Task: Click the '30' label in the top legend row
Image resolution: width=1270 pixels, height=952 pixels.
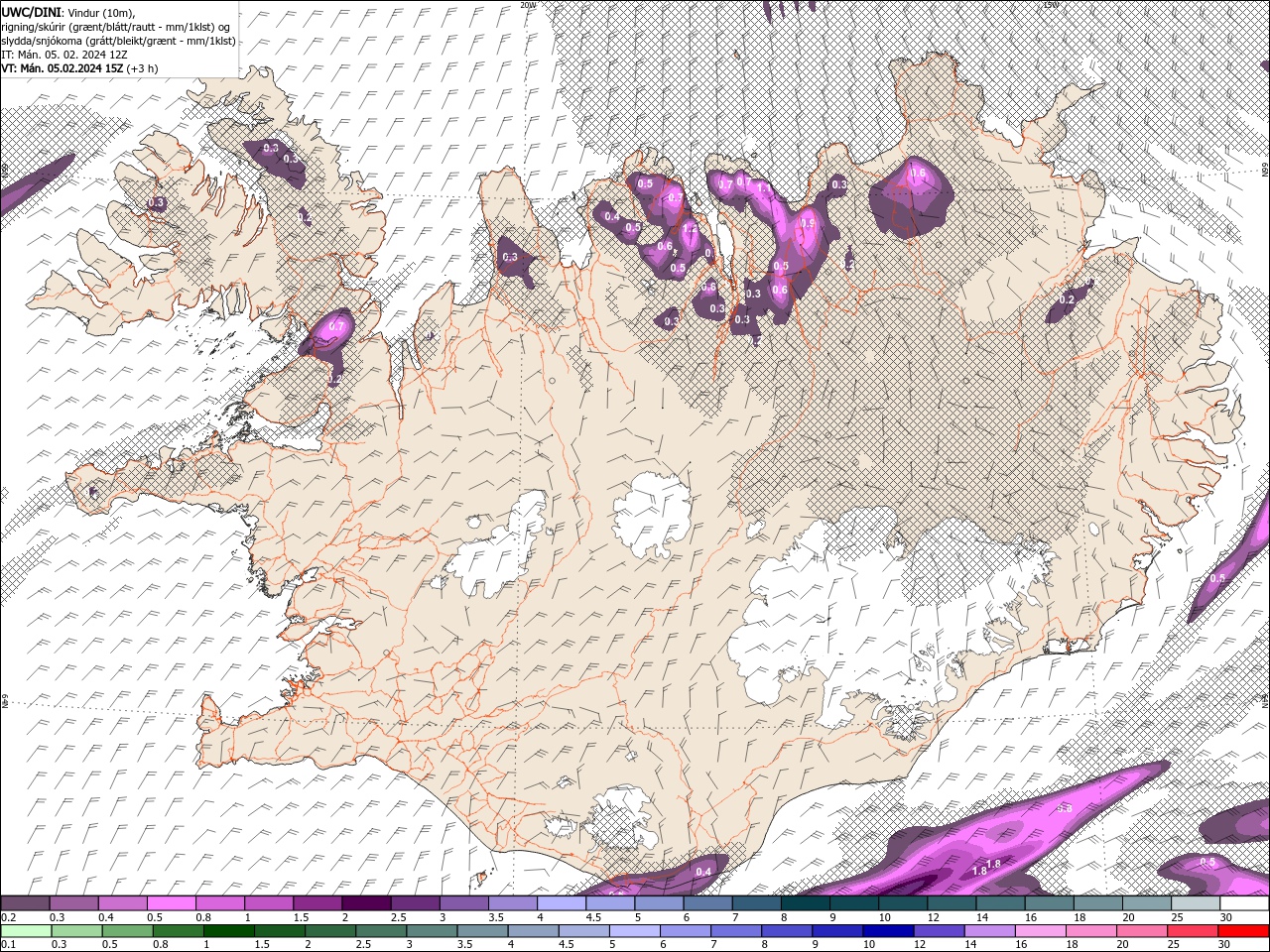Action: (x=1226, y=917)
